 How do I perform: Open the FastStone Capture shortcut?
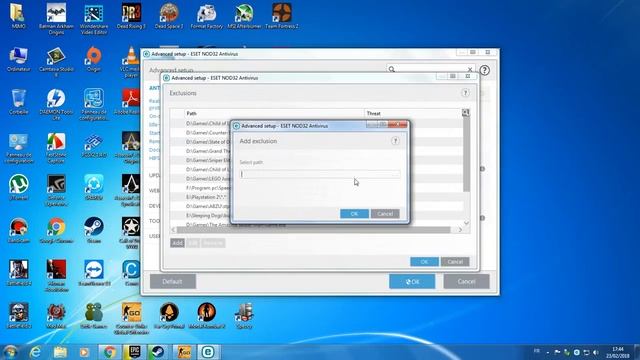pyautogui.click(x=56, y=148)
